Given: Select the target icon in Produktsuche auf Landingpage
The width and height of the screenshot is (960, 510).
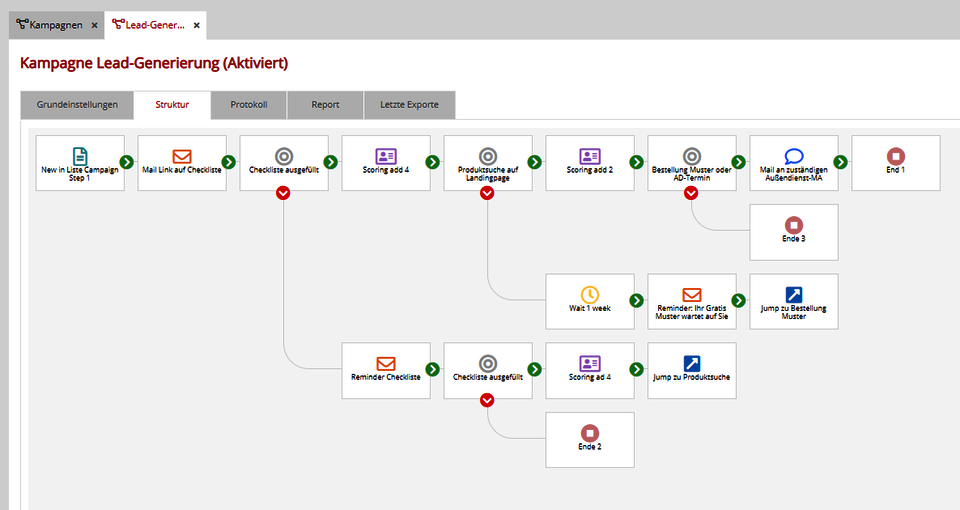Looking at the screenshot, I should coord(488,156).
